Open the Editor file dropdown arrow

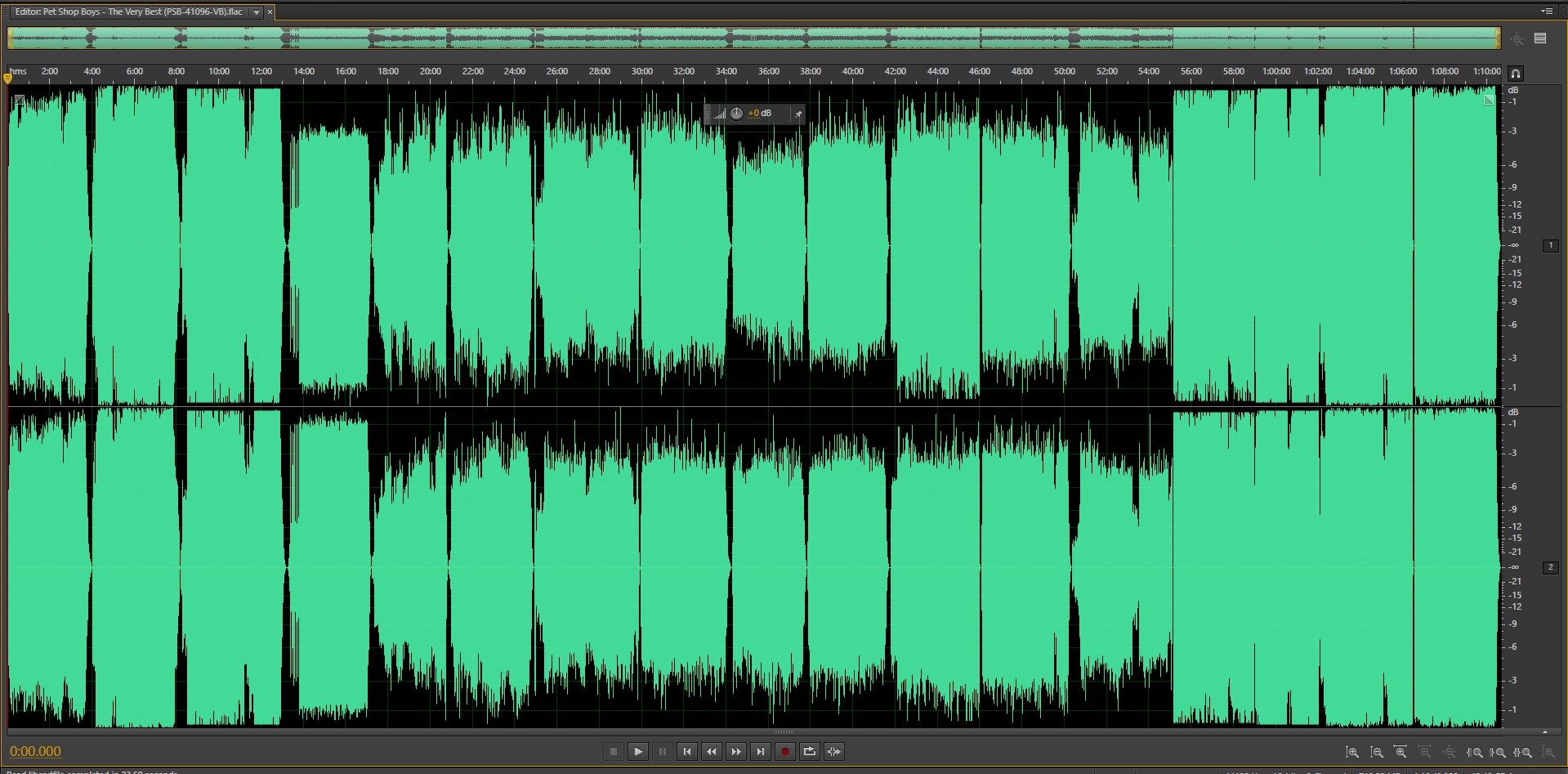pyautogui.click(x=256, y=12)
